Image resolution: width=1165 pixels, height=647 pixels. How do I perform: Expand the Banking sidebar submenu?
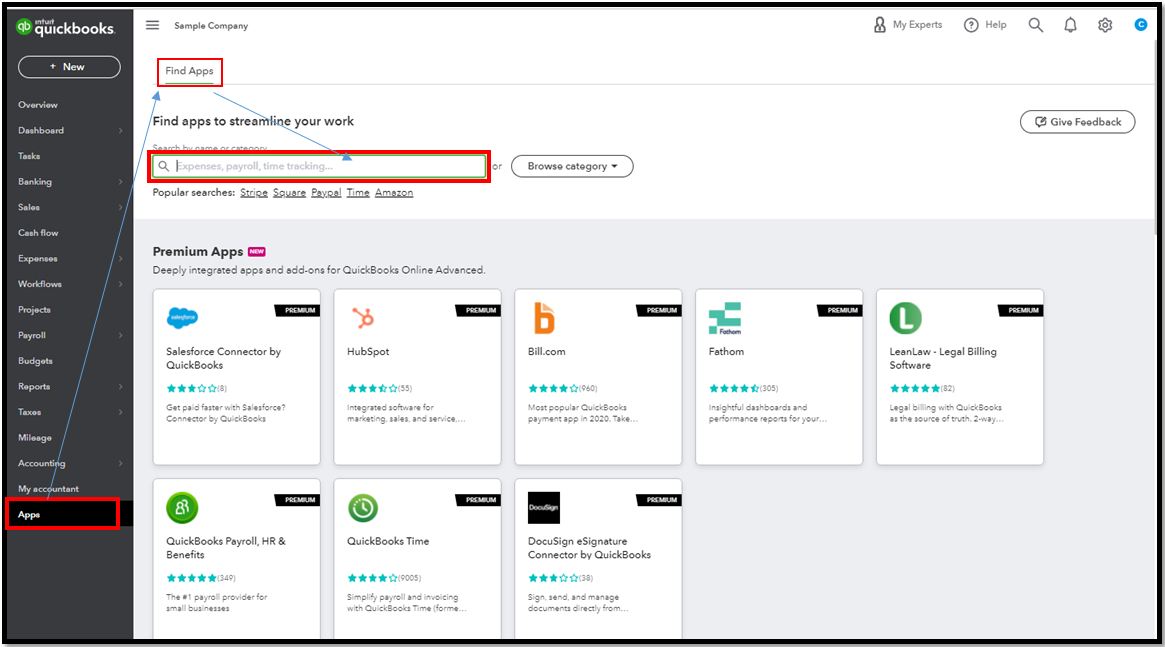tap(120, 182)
